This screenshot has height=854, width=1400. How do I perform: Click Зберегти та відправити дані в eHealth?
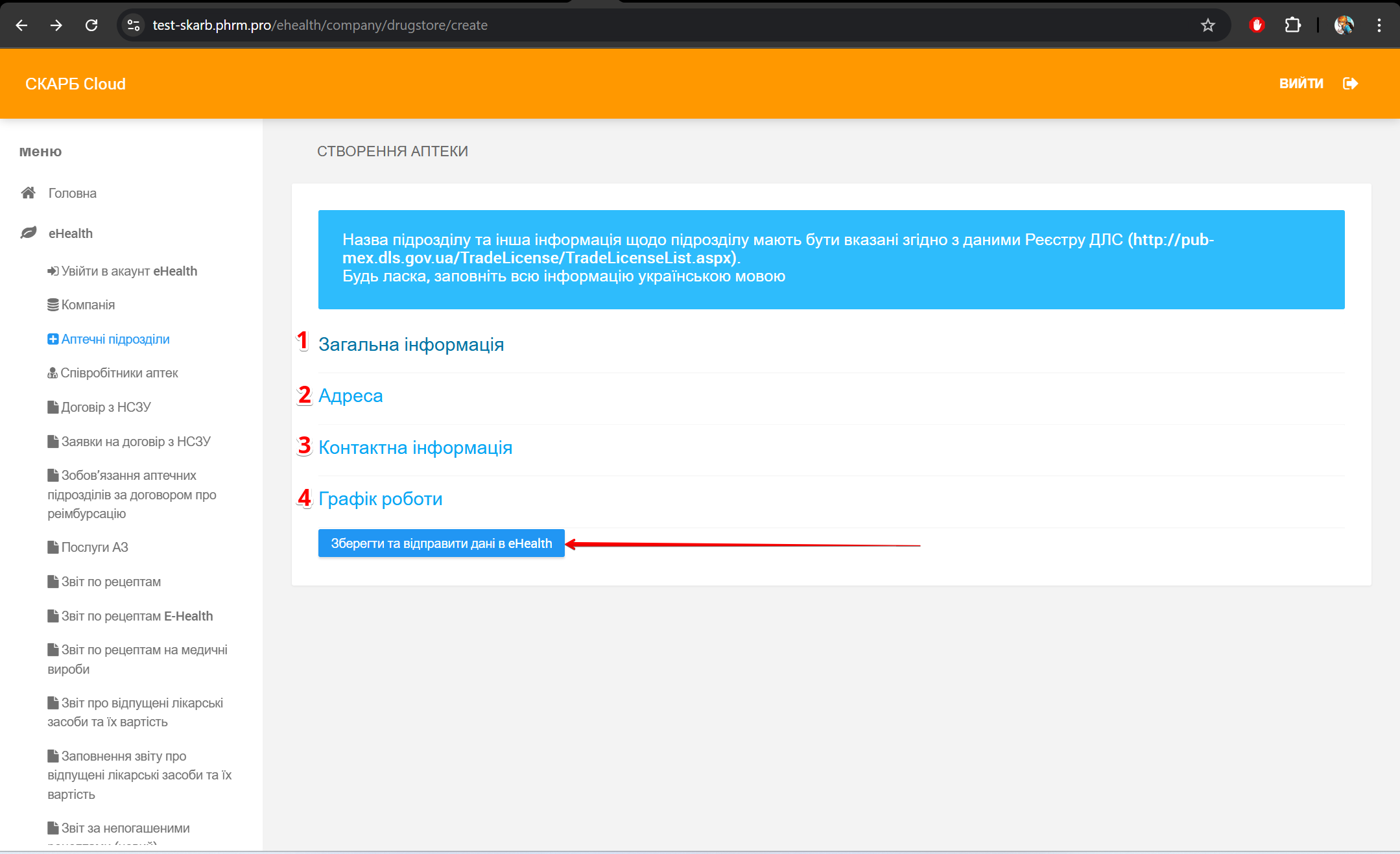tap(441, 543)
